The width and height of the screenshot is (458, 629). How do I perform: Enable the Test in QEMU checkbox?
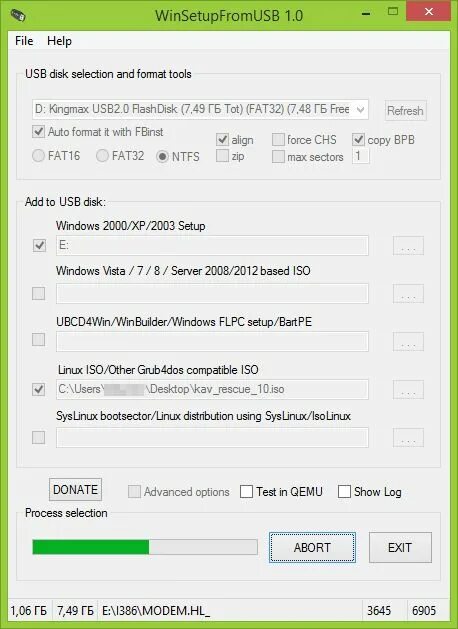click(x=246, y=491)
